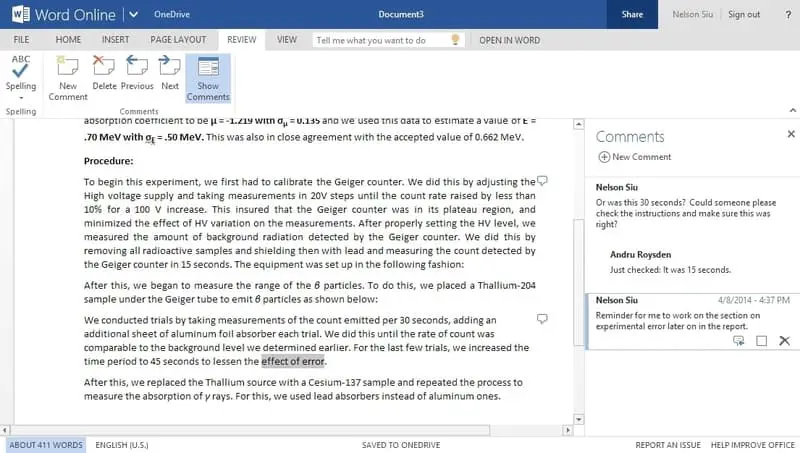Image resolution: width=800 pixels, height=453 pixels.
Task: Click the Word Online logo icon
Action: pos(21,14)
